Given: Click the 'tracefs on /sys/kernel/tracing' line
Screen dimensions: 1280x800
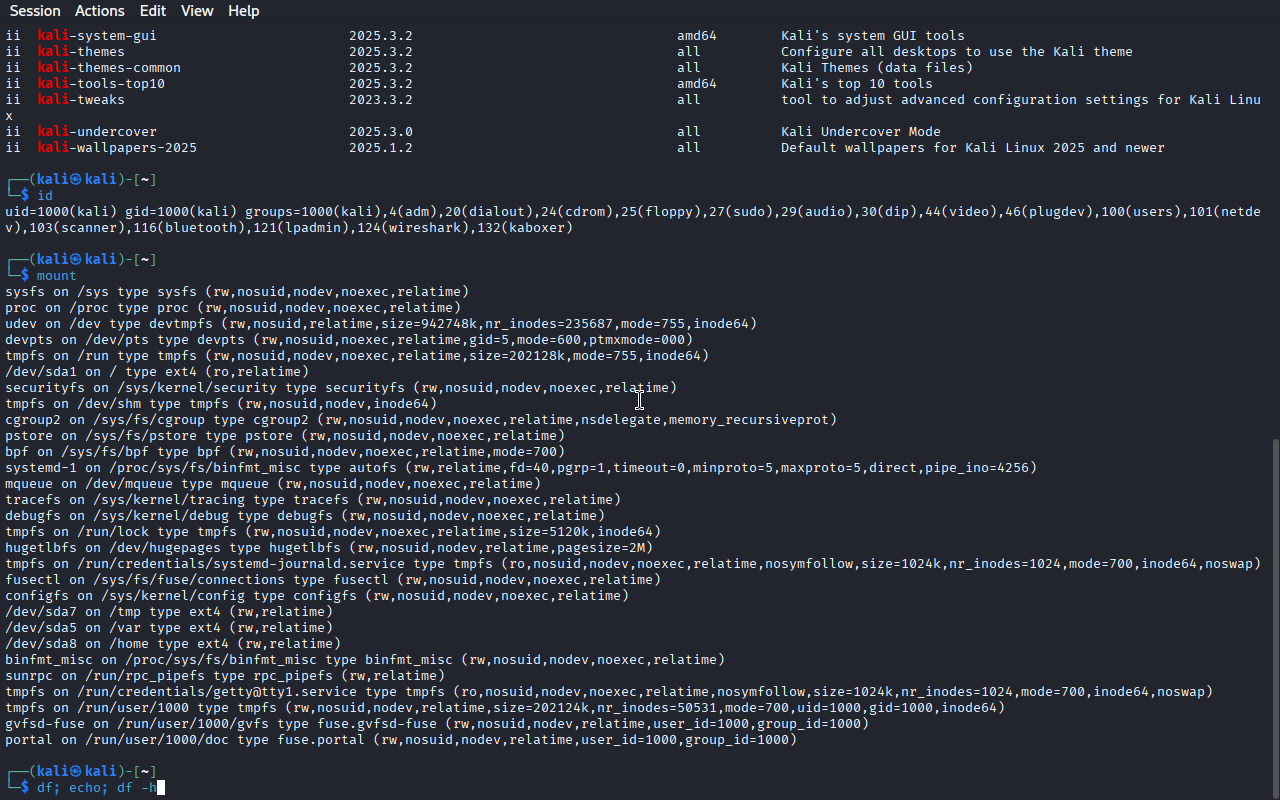Looking at the screenshot, I should (x=313, y=500).
